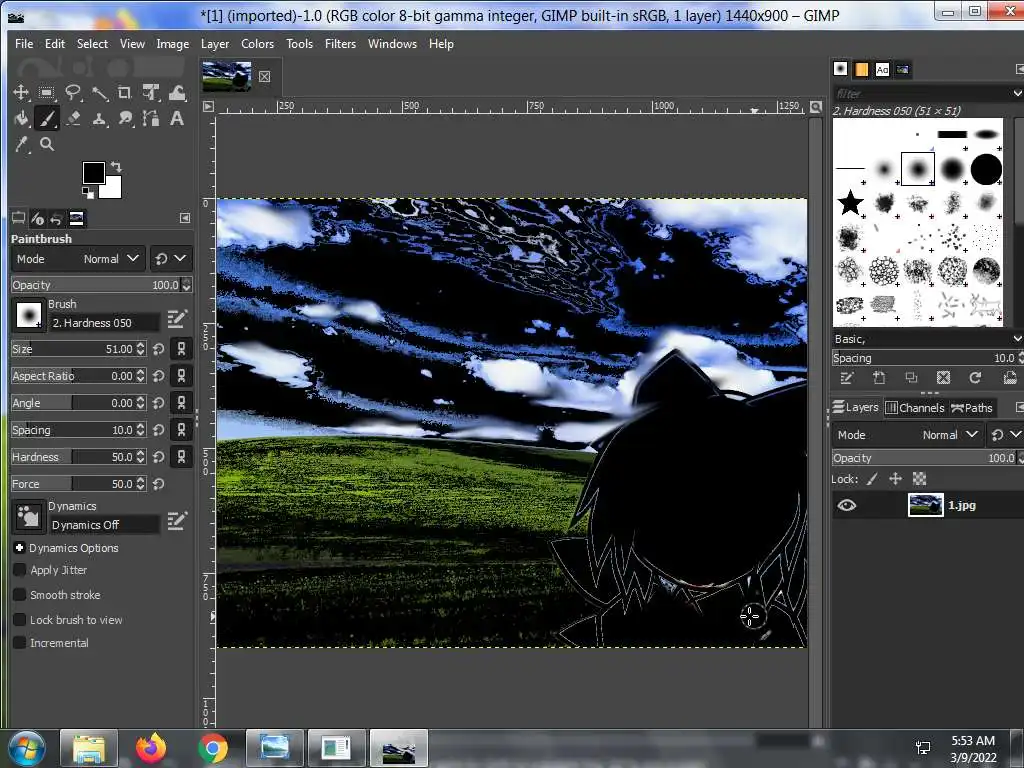Select the Color Picker tool
1024x768 pixels.
[21, 144]
